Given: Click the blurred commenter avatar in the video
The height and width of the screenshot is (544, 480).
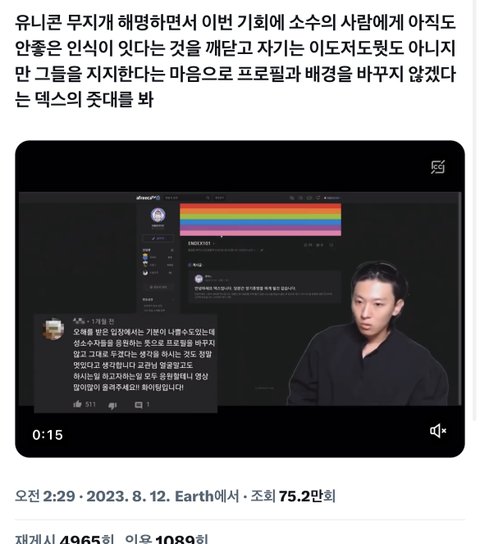Looking at the screenshot, I should coord(53,329).
